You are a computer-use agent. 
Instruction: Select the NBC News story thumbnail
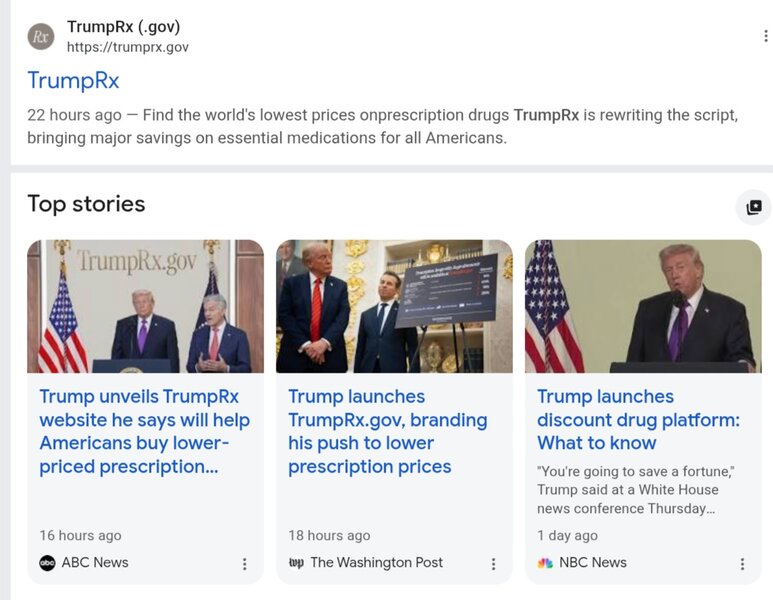pyautogui.click(x=643, y=306)
